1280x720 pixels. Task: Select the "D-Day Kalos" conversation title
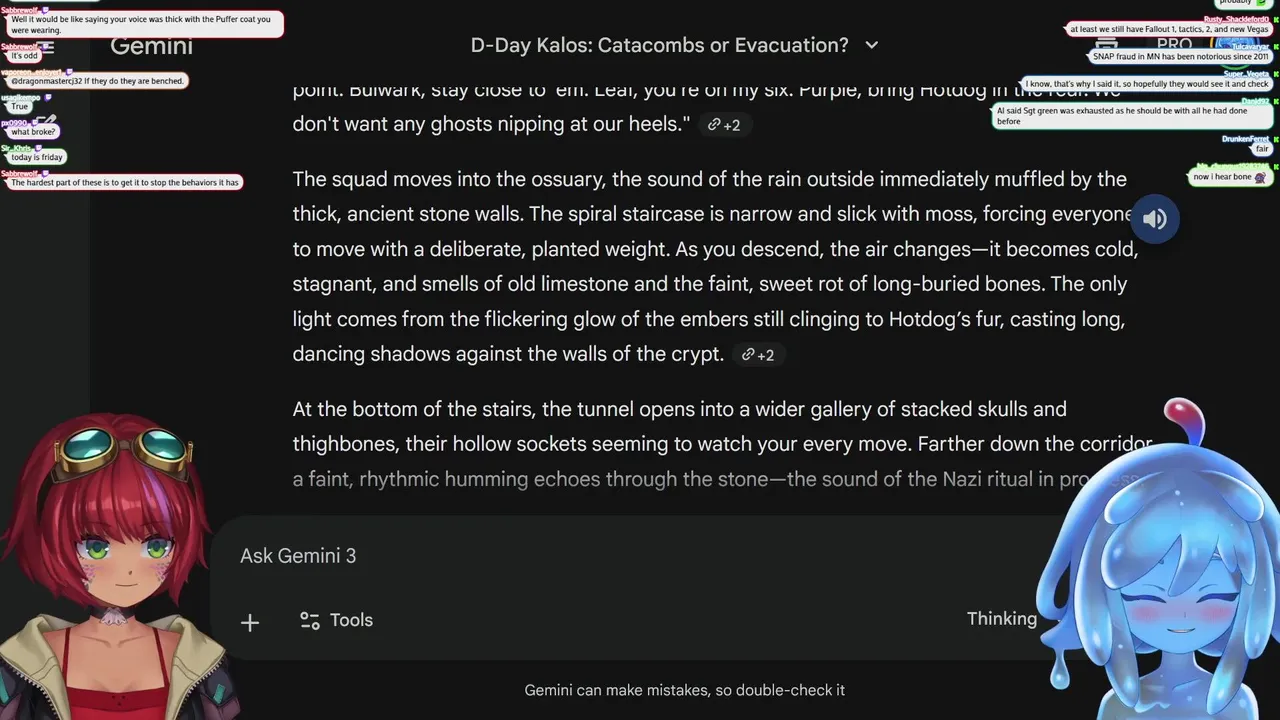(x=659, y=45)
